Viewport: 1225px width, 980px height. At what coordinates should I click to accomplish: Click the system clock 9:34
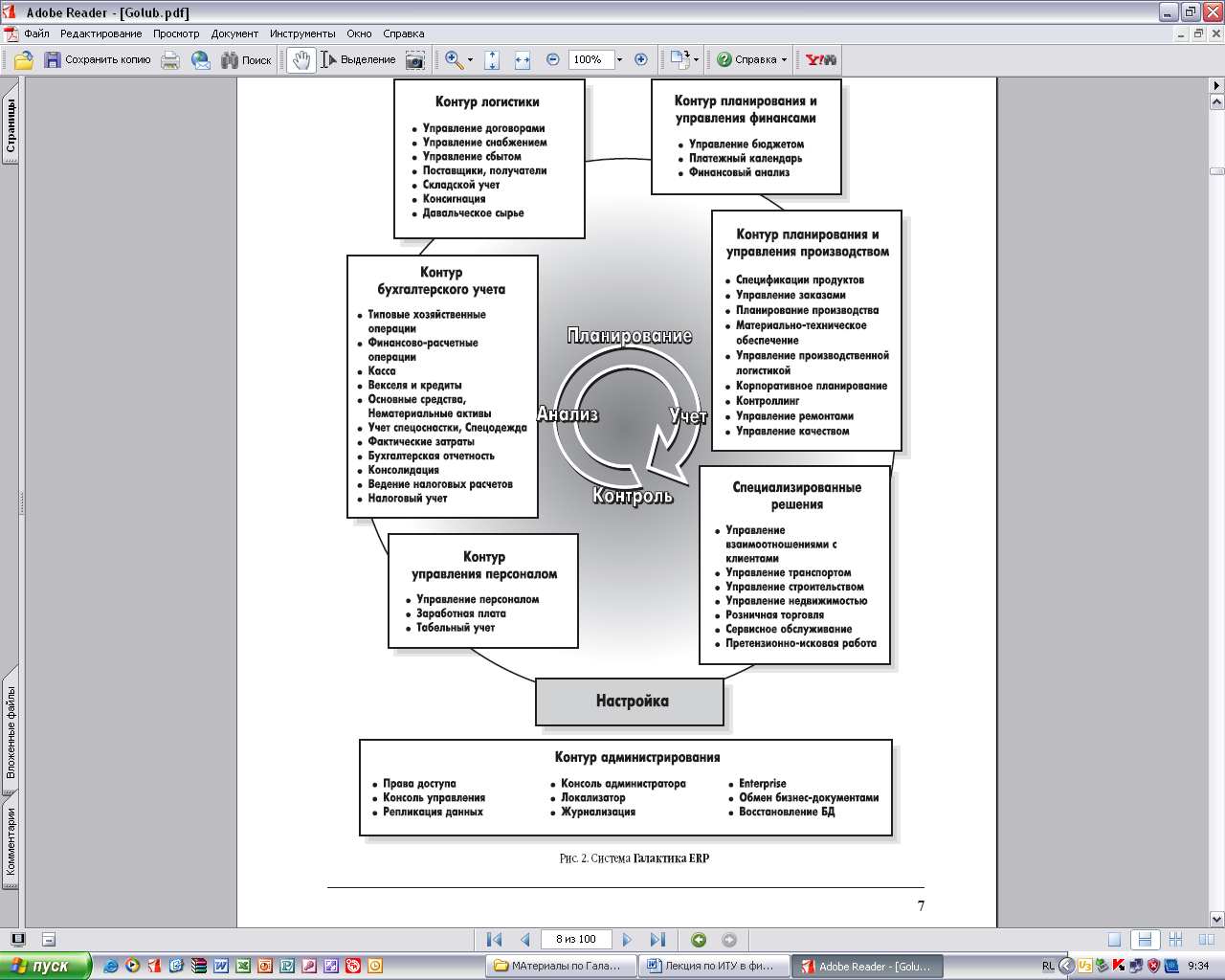pos(1198,966)
